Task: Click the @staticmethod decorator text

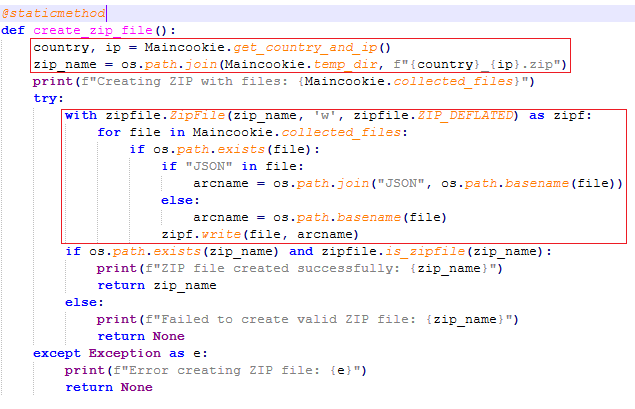Action: pos(53,13)
